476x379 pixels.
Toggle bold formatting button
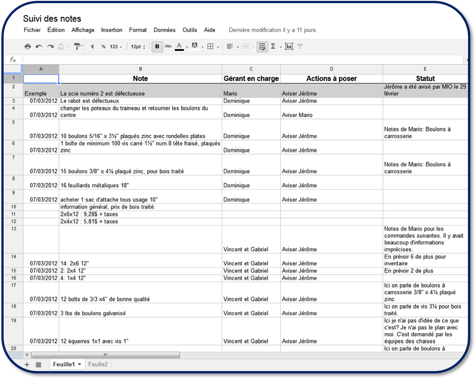point(157,47)
